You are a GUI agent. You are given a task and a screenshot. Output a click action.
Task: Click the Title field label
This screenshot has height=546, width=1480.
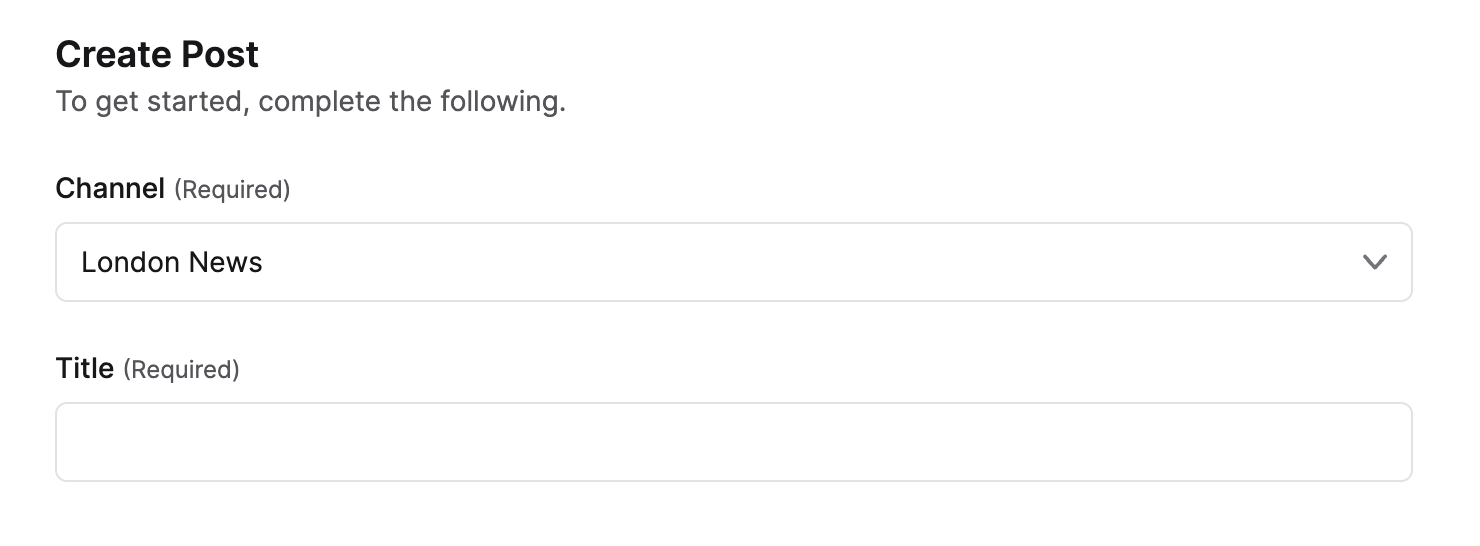pos(85,369)
